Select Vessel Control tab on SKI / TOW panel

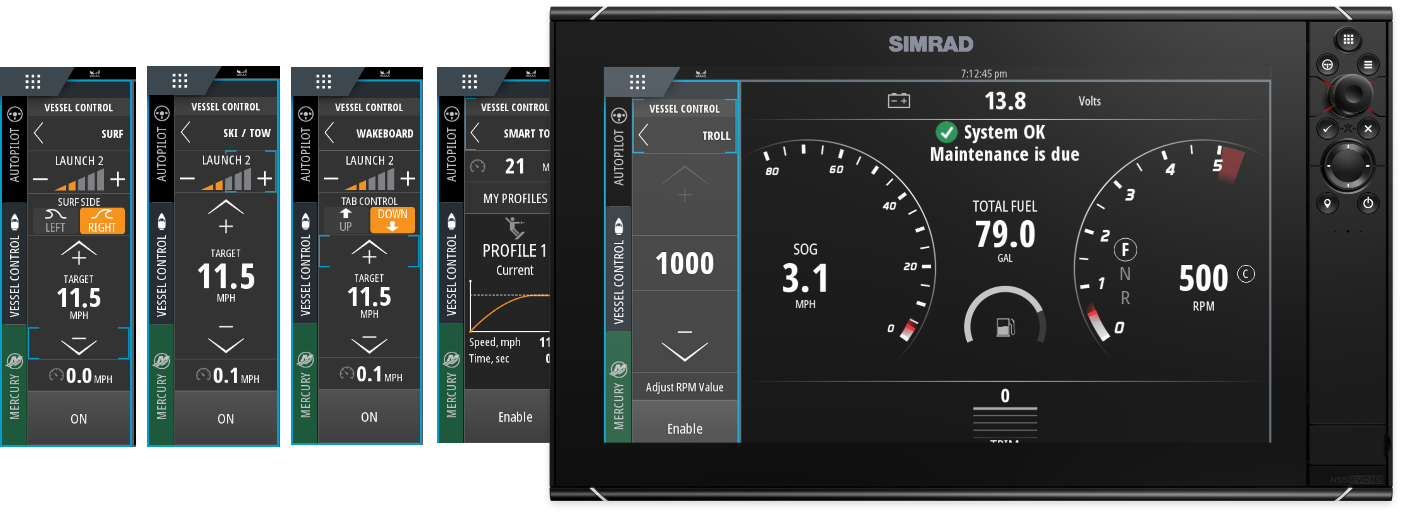pos(161,263)
